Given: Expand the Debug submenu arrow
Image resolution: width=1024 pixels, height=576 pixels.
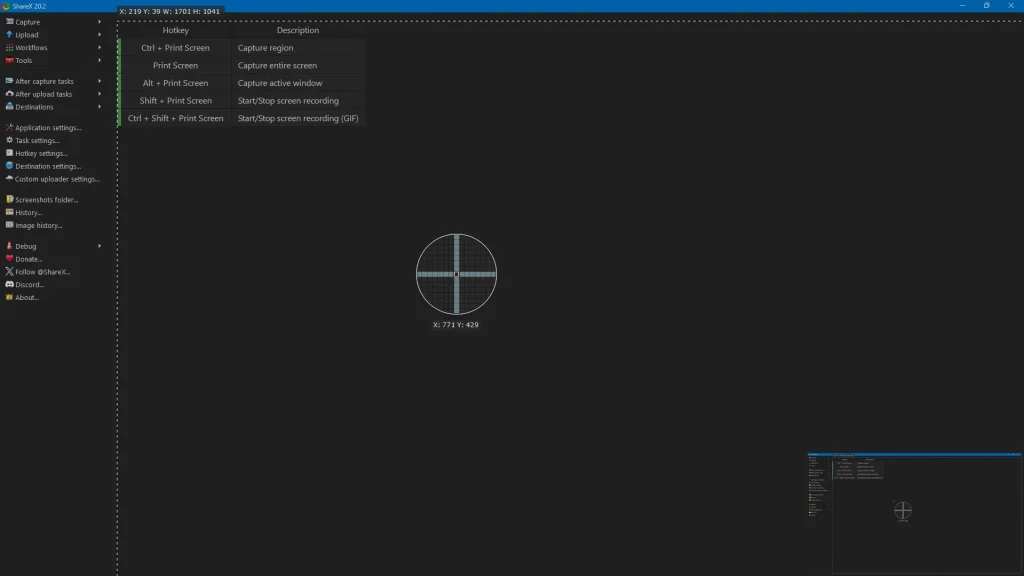Looking at the screenshot, I should [x=100, y=246].
